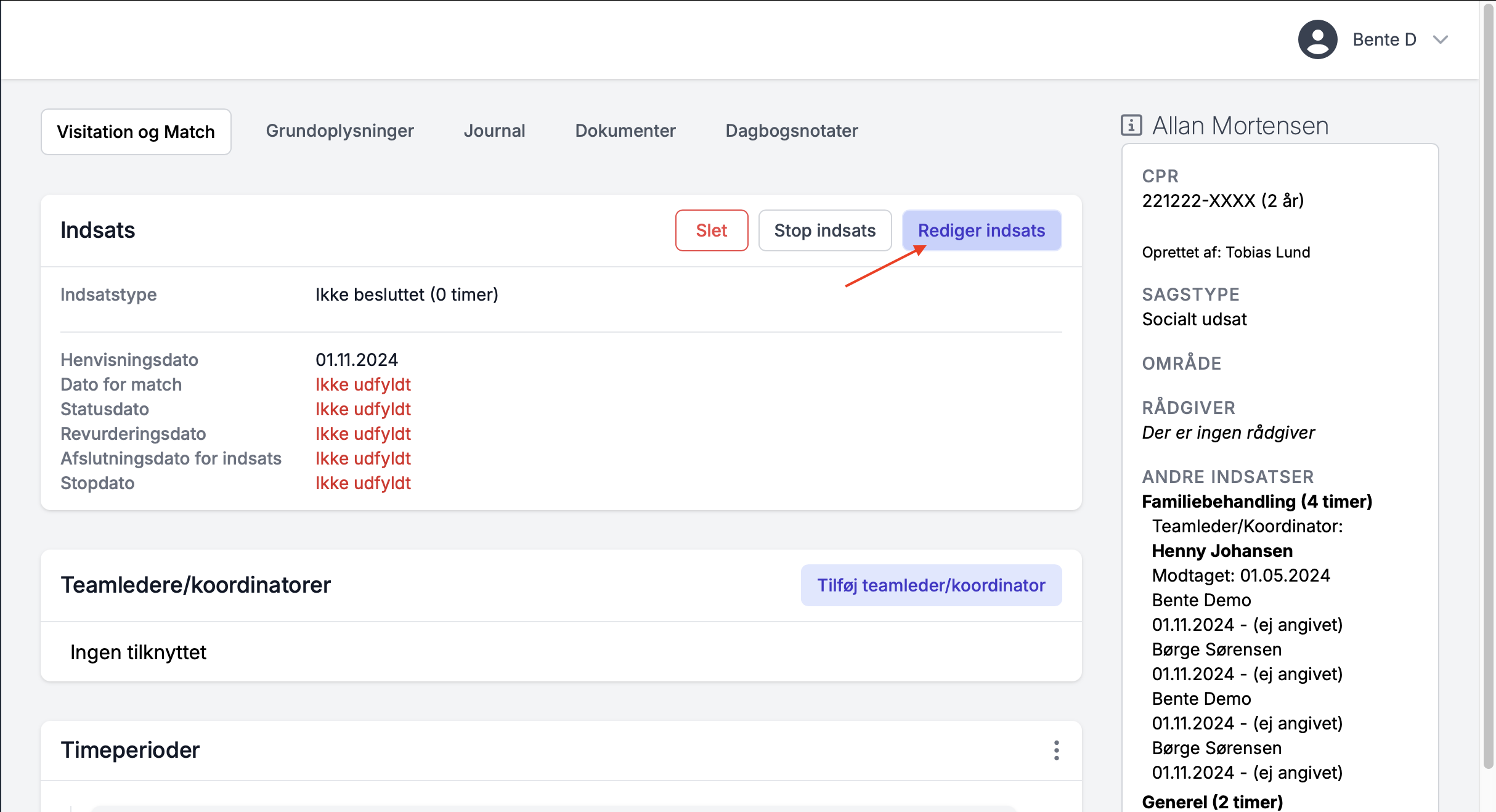
Task: Expand the Bente D account chevron
Action: tap(1440, 39)
